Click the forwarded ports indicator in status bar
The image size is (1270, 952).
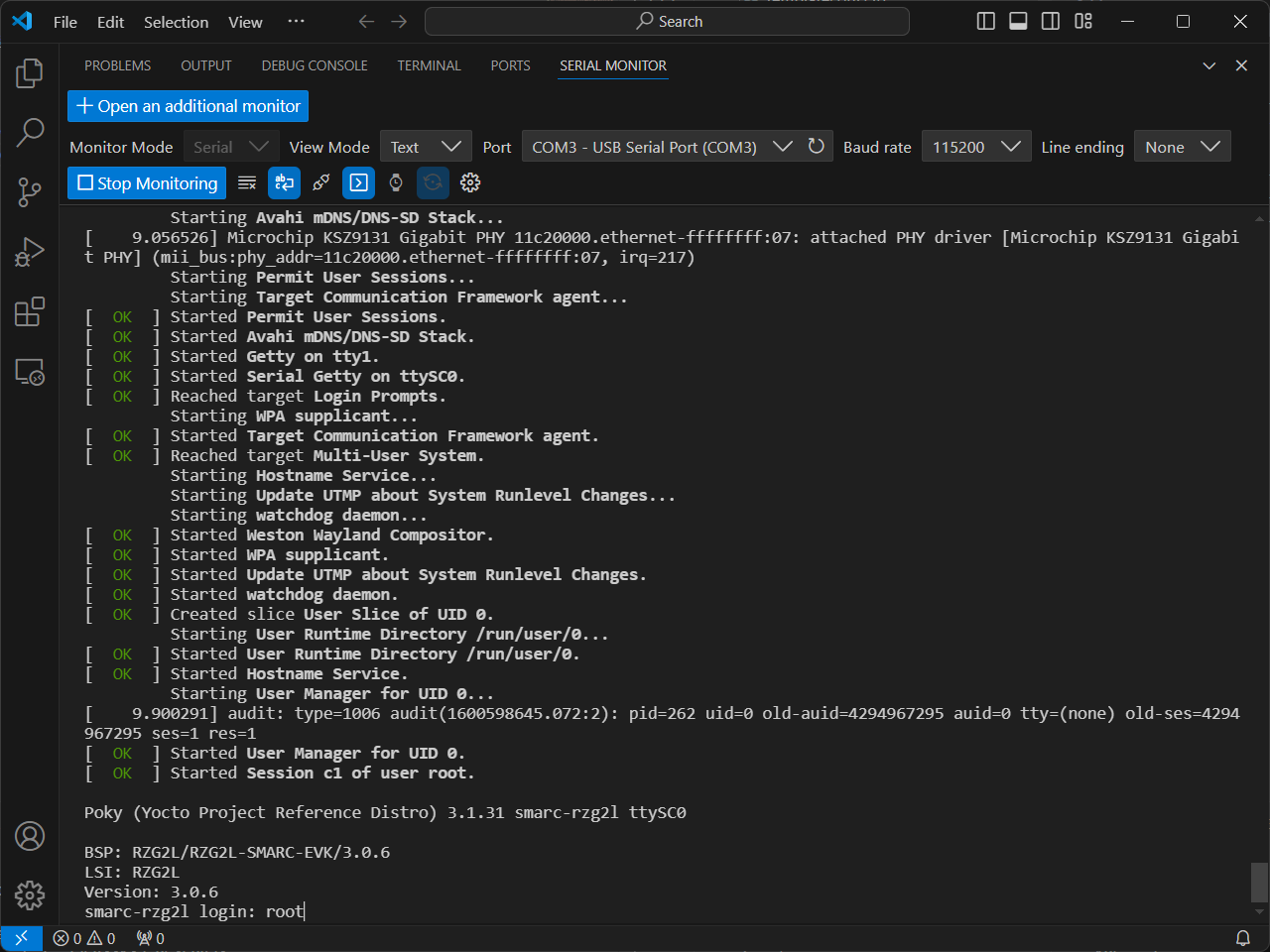pos(151,938)
